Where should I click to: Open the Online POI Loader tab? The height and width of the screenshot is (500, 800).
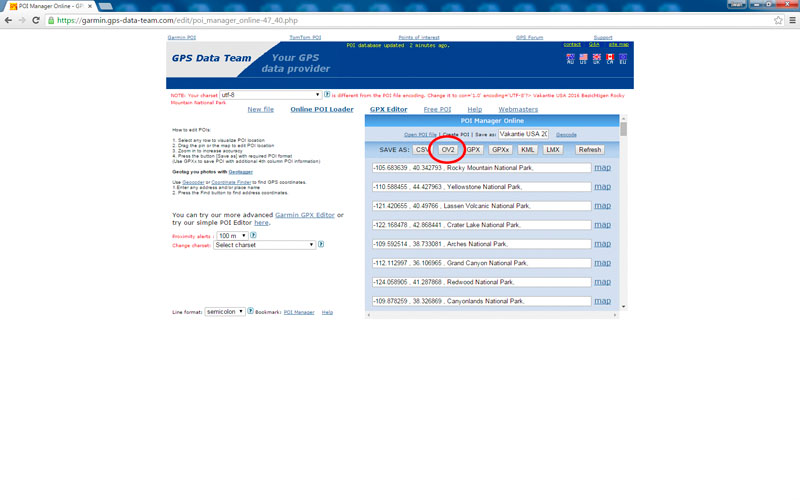[321, 109]
